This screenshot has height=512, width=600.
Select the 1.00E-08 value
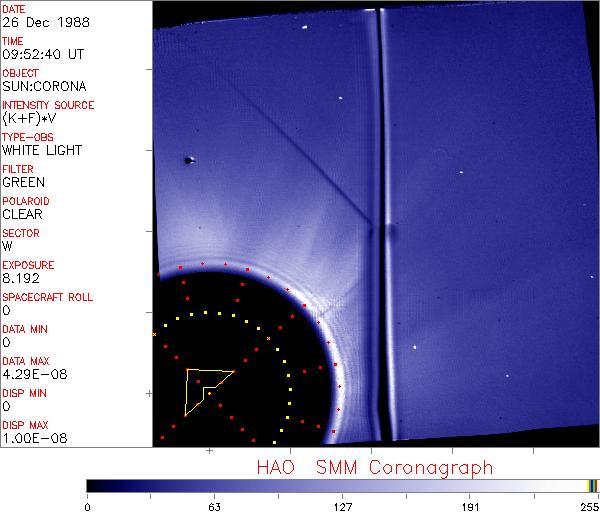[x=35, y=438]
